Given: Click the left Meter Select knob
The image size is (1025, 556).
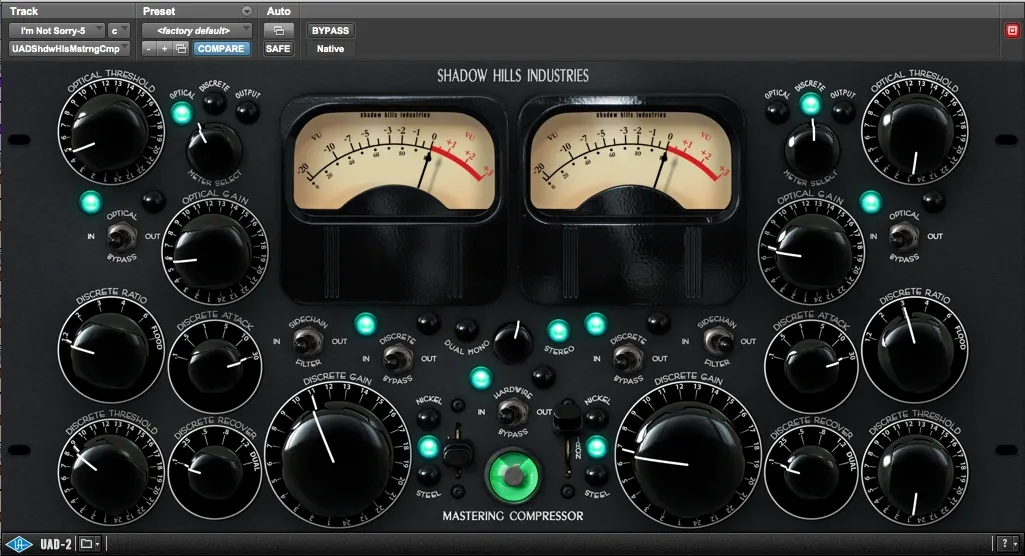Looking at the screenshot, I should [214, 149].
